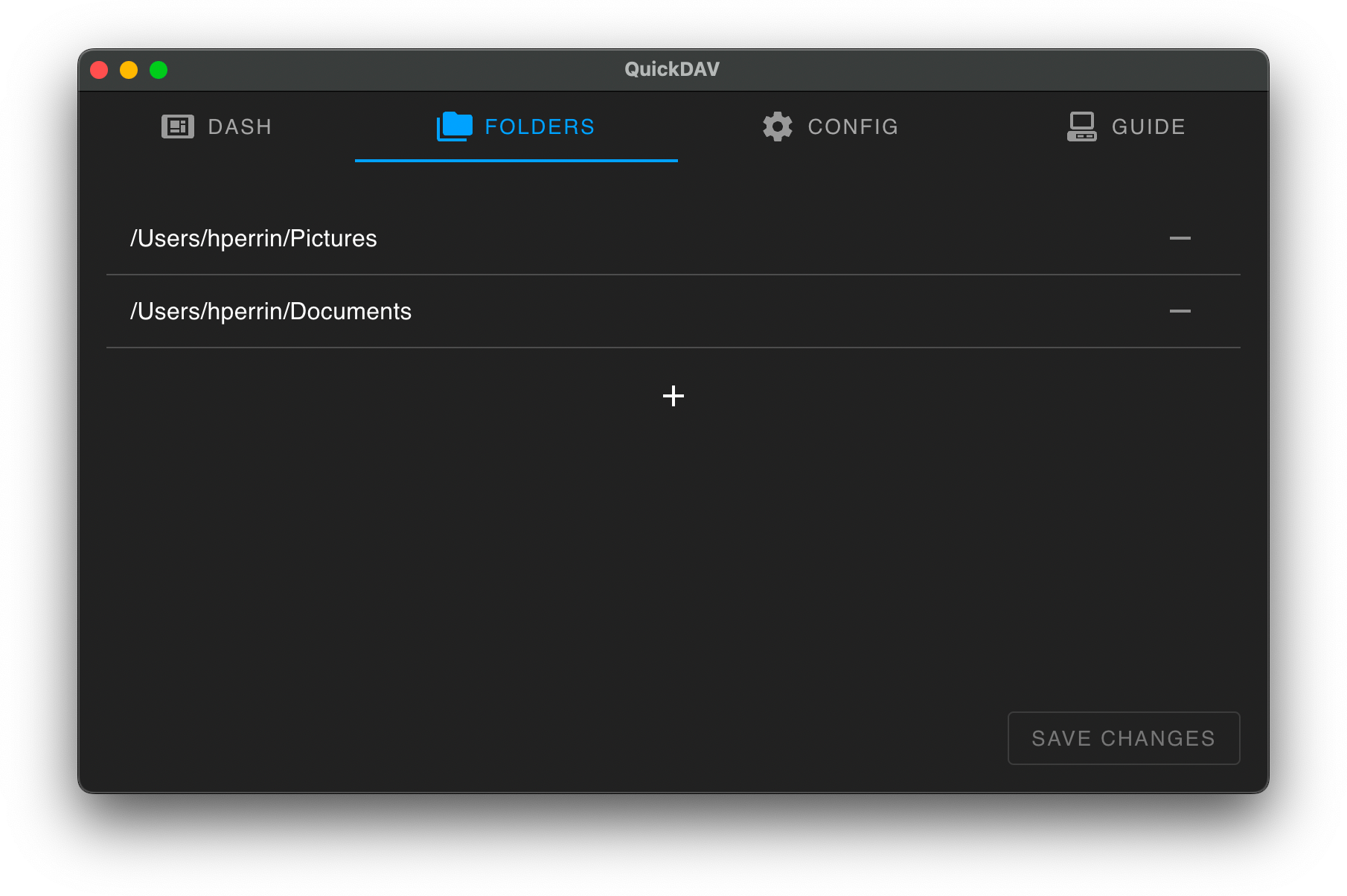Click the blue folder icon next to FOLDERS
The image size is (1347, 896).
coord(452,127)
